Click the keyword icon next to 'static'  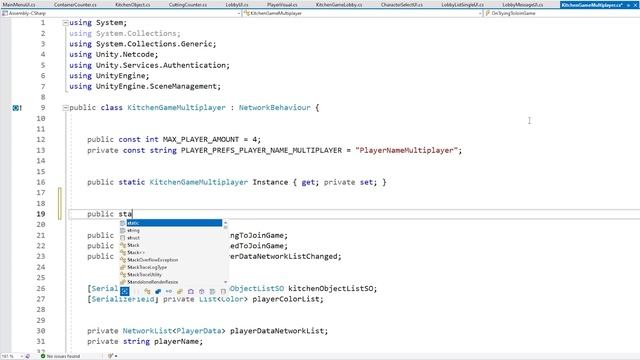click(122, 223)
